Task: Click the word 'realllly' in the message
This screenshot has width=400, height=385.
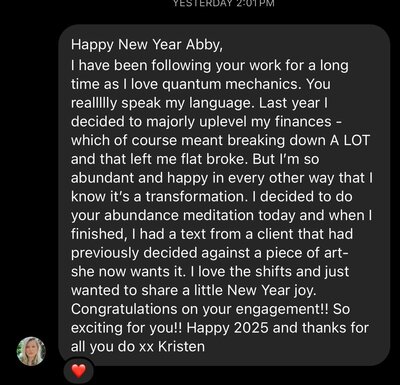Action: 94,103
